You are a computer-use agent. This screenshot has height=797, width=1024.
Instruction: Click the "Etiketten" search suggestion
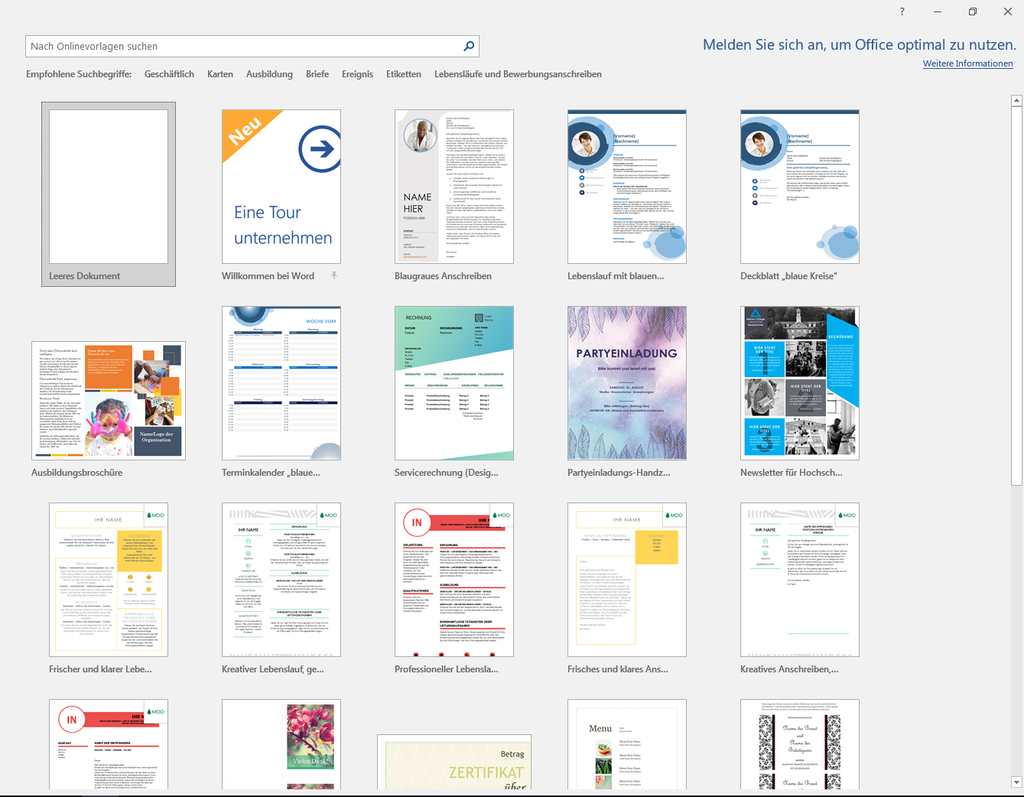[403, 74]
